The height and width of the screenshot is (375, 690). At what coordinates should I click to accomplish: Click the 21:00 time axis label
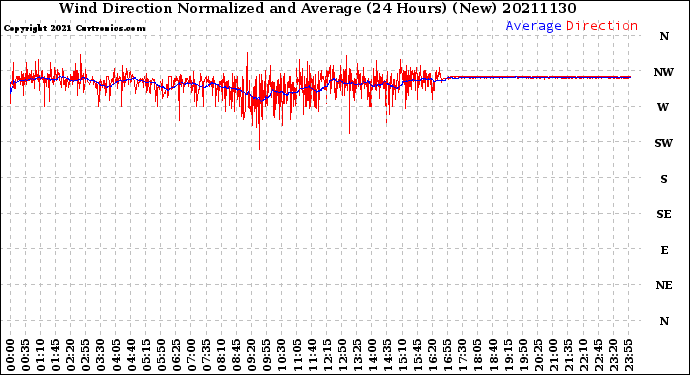pyautogui.click(x=552, y=355)
